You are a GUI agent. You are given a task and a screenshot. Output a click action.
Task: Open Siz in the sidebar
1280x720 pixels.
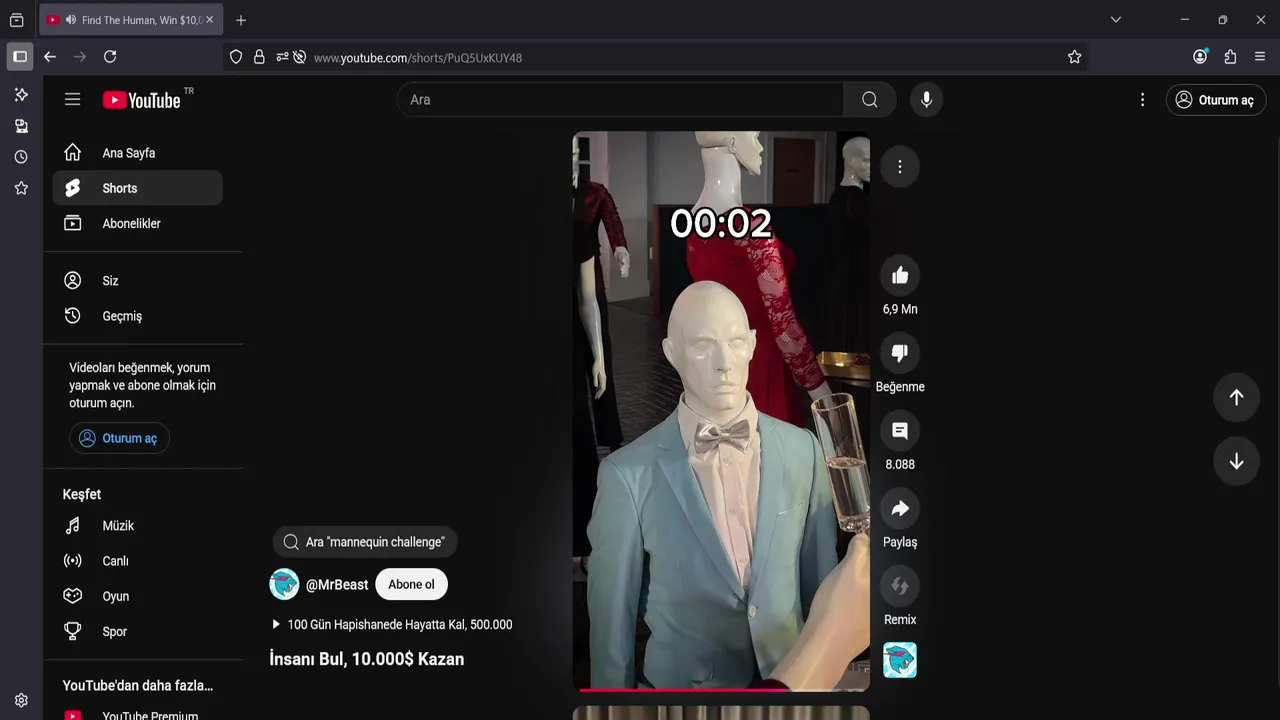138,281
